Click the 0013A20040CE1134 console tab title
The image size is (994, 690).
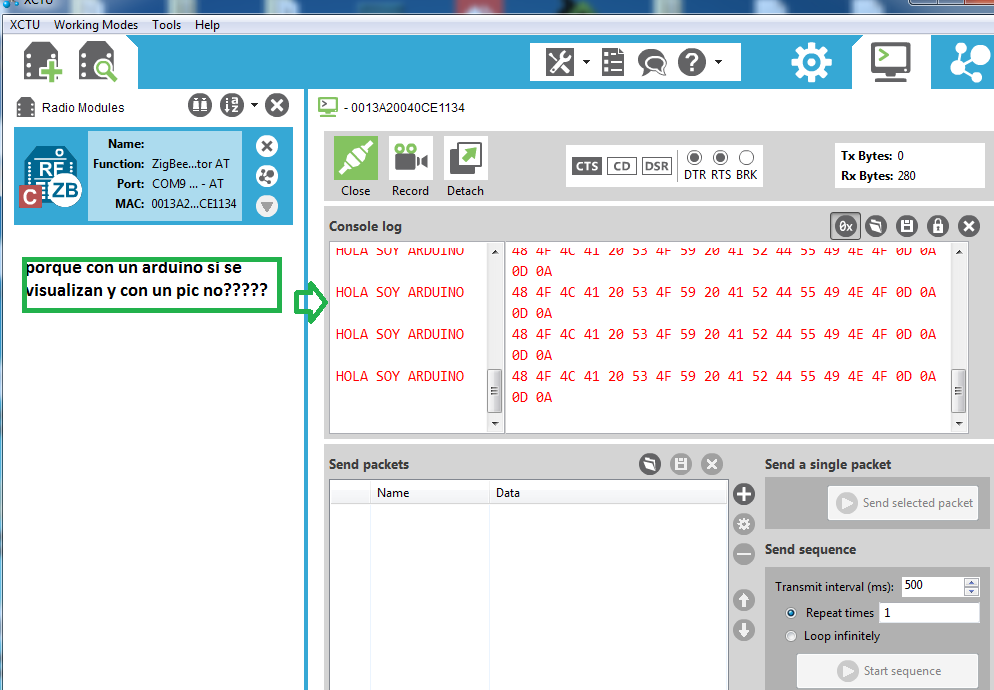pos(408,108)
